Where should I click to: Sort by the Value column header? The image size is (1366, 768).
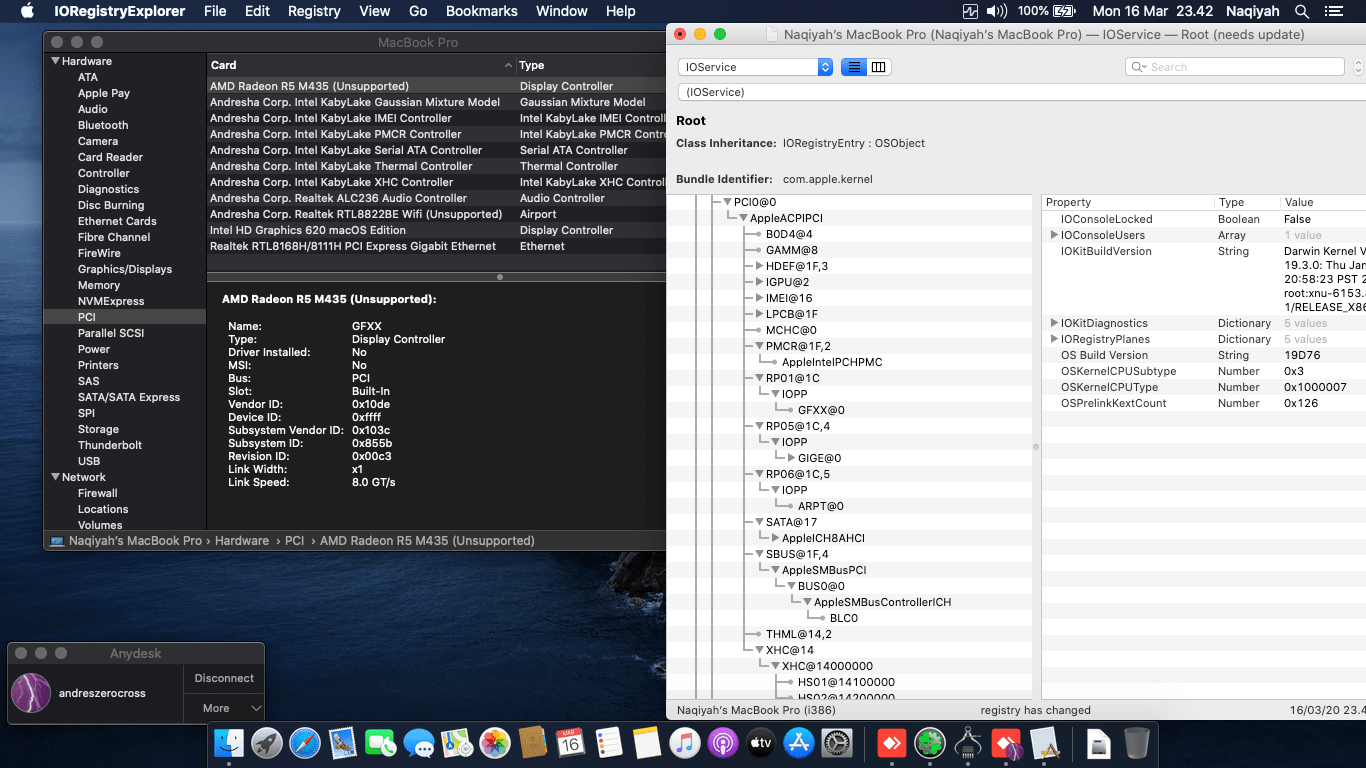point(1322,202)
